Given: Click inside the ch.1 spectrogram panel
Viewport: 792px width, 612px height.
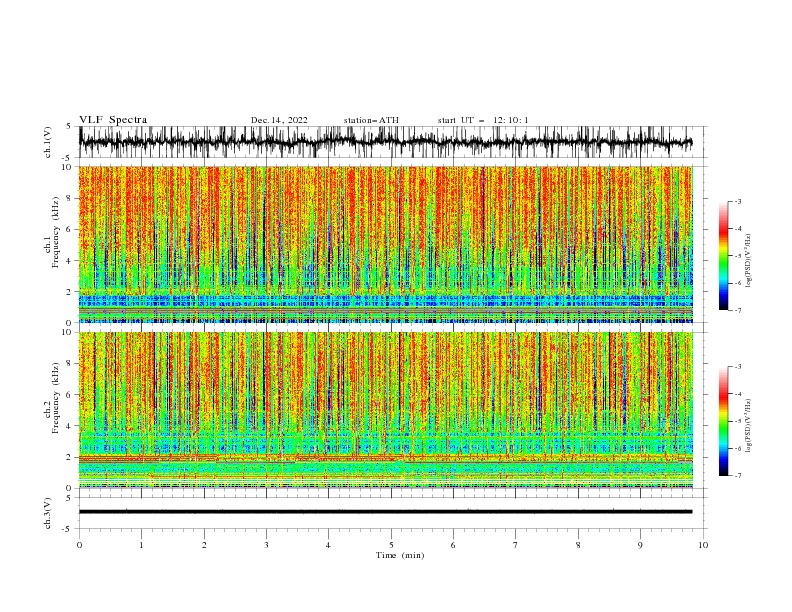Looking at the screenshot, I should point(386,244).
